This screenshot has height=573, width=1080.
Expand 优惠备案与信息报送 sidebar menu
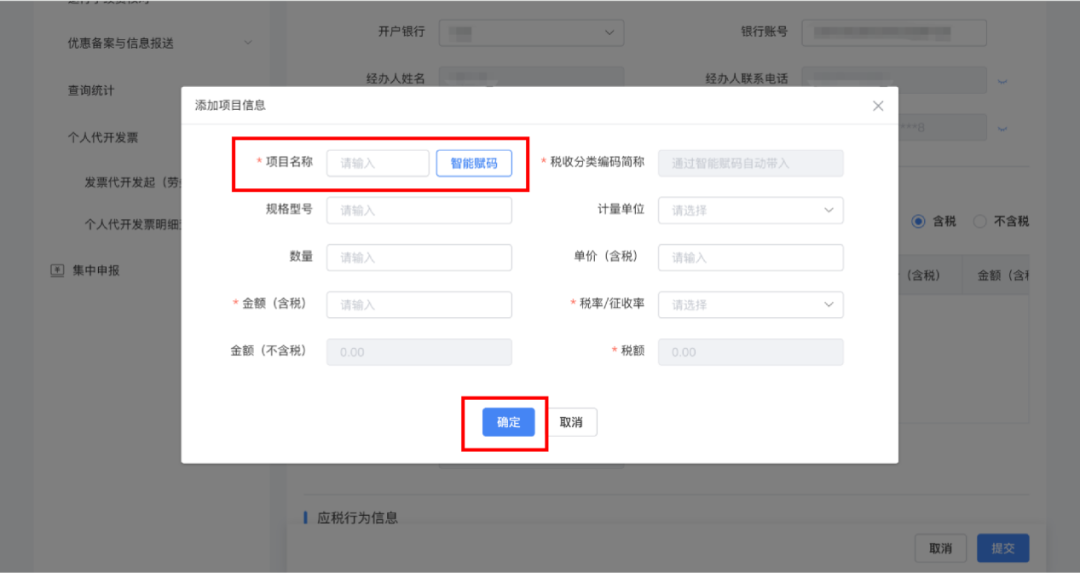tap(160, 43)
